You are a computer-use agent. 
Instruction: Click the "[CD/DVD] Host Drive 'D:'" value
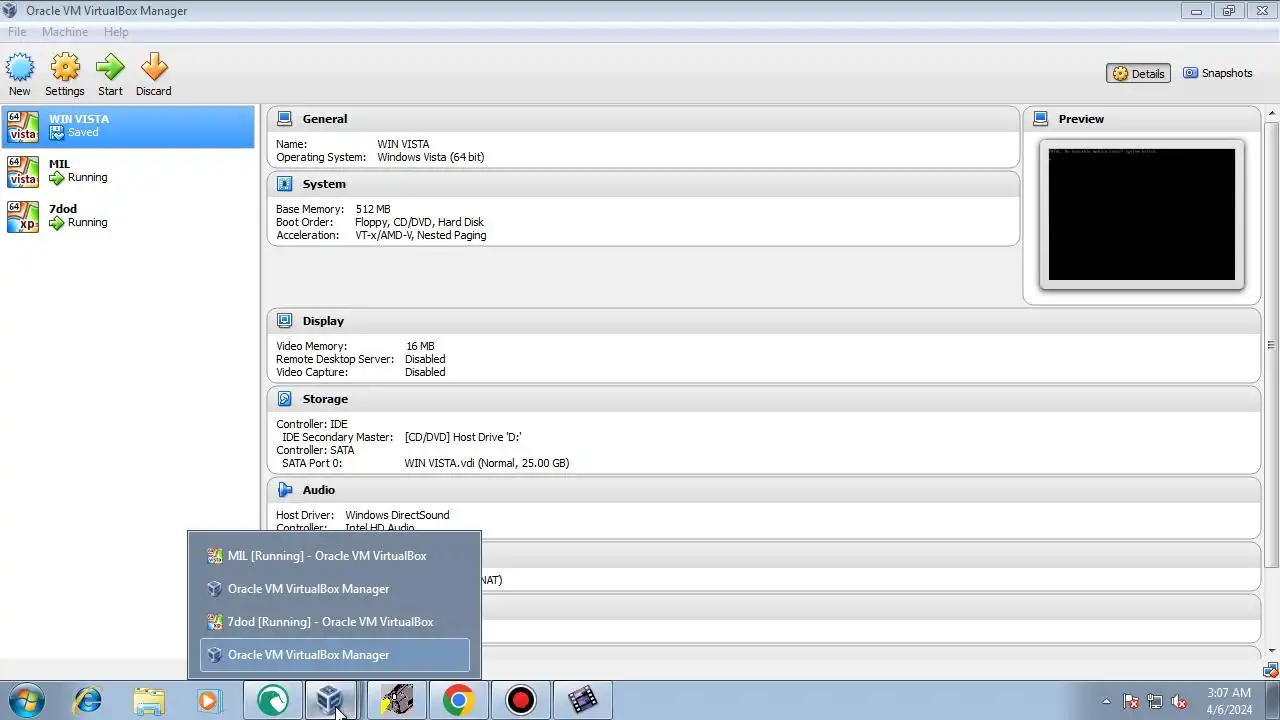463,437
